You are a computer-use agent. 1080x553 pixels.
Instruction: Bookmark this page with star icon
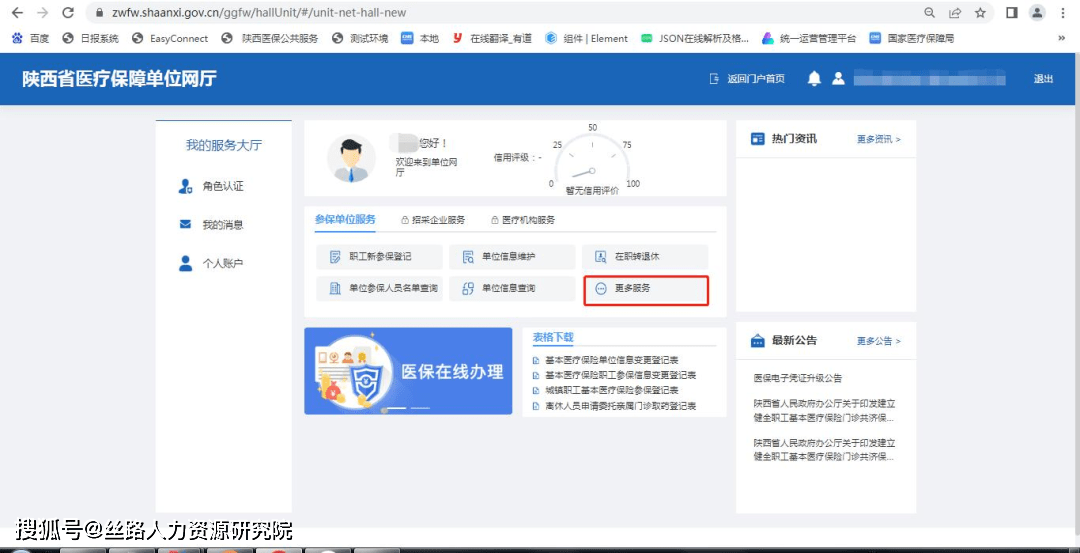tap(980, 12)
